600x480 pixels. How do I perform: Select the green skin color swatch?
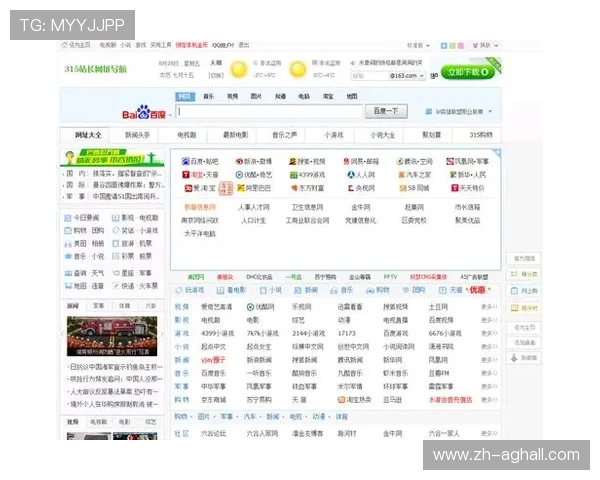point(452,46)
